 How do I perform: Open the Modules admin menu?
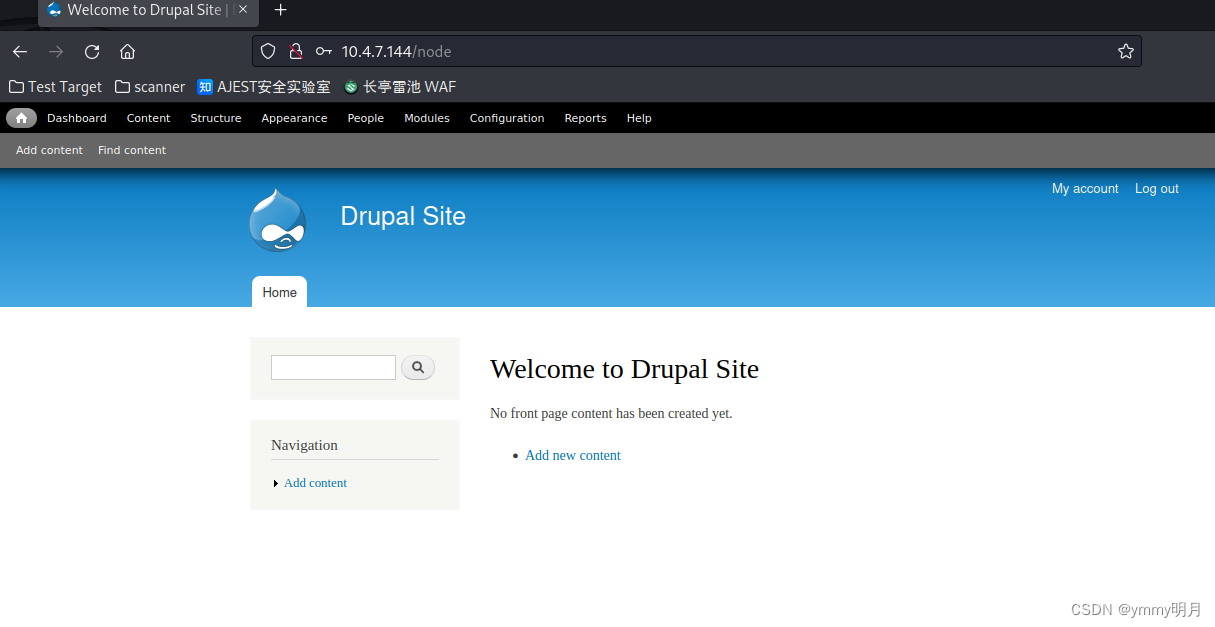(x=427, y=118)
